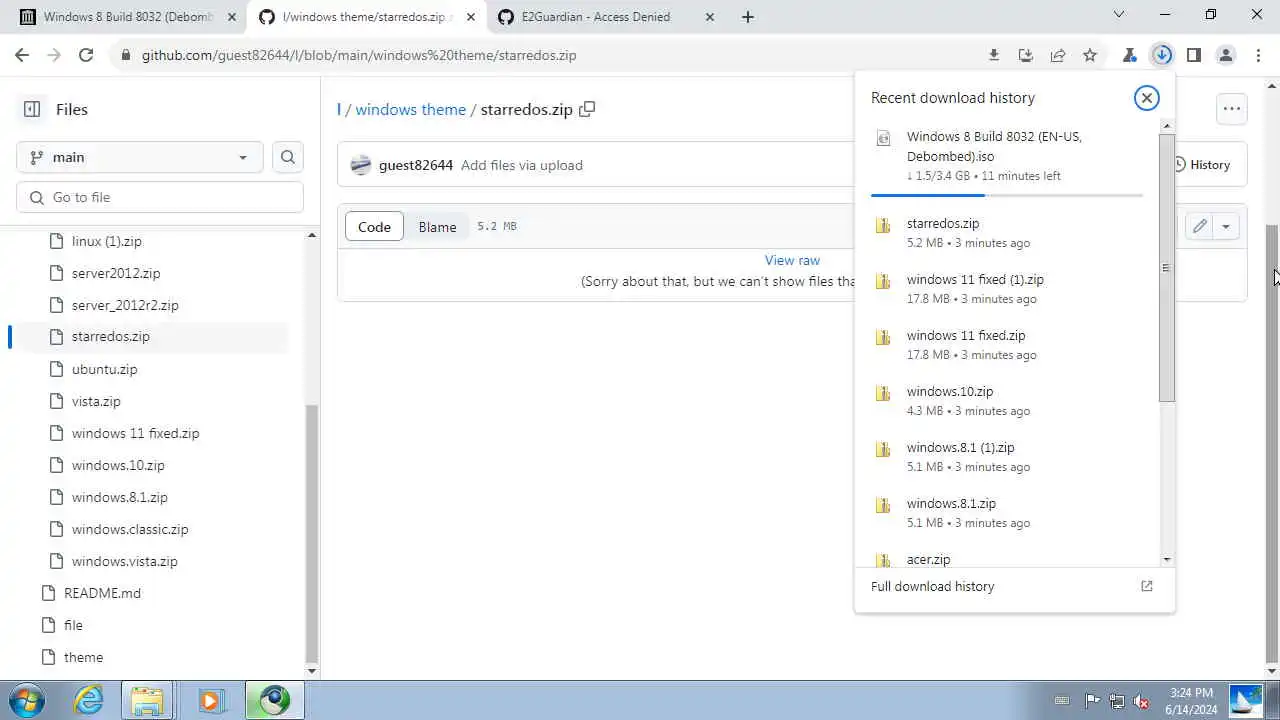Open the main branch dropdown
Image resolution: width=1280 pixels, height=720 pixels.
coord(140,157)
